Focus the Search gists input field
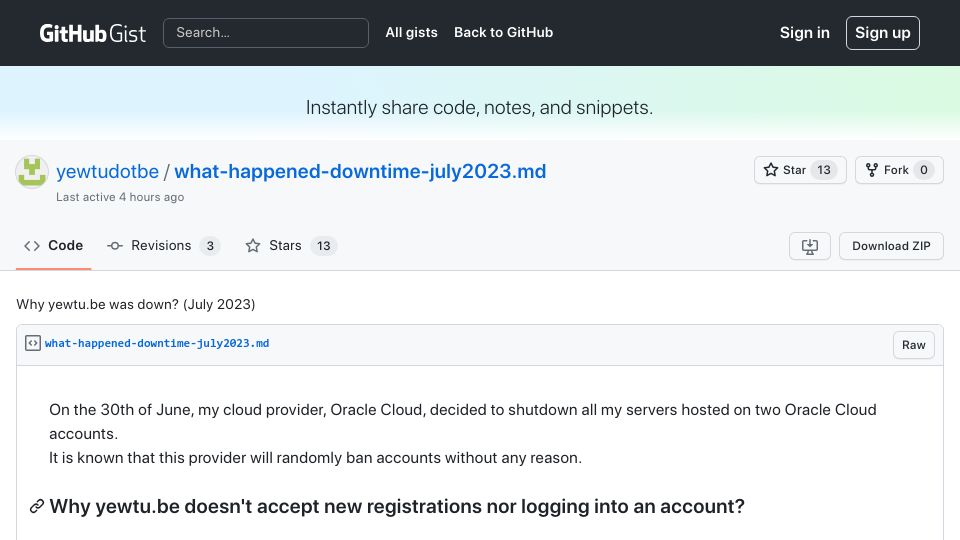The height and width of the screenshot is (540, 960). pos(266,32)
